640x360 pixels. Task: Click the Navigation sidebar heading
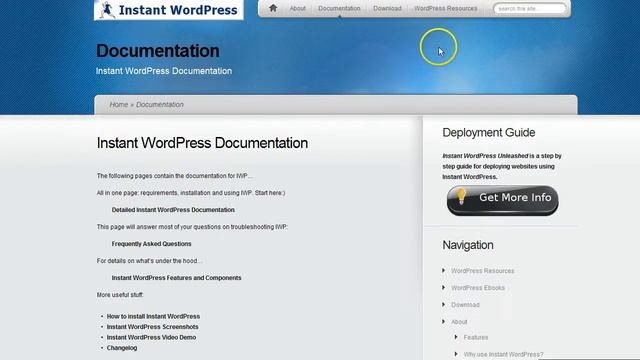coord(468,245)
